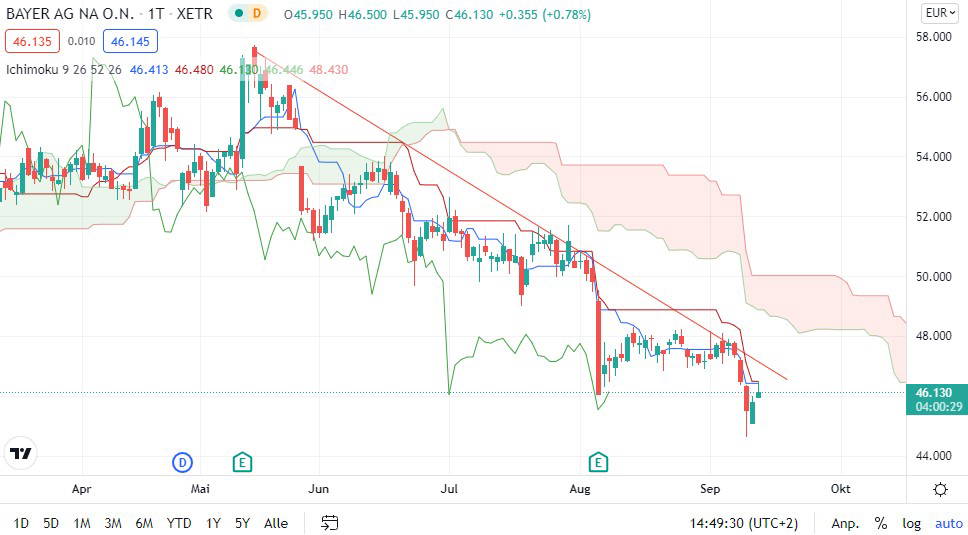This screenshot has width=968, height=535.
Task: Click the Ichimoku value 46.413
Action: (x=149, y=70)
